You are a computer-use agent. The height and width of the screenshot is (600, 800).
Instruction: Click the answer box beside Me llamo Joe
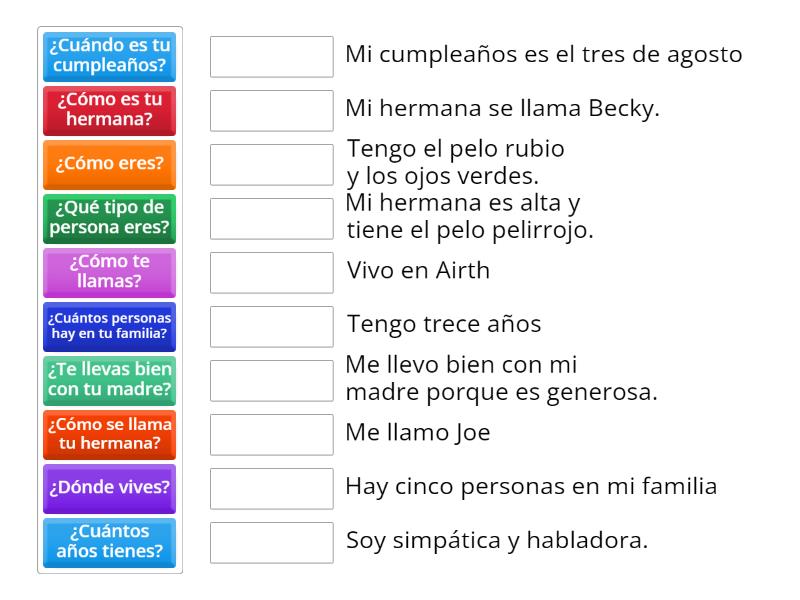(271, 434)
